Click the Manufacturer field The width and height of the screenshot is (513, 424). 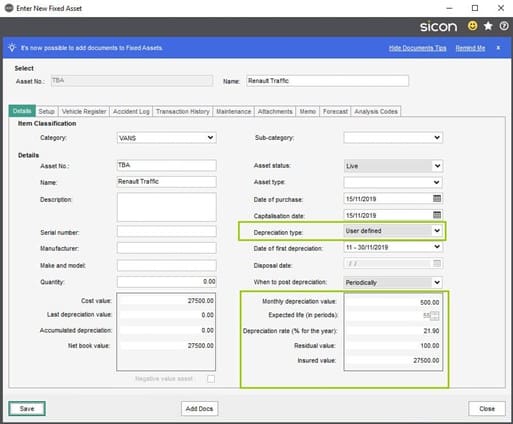(x=166, y=248)
